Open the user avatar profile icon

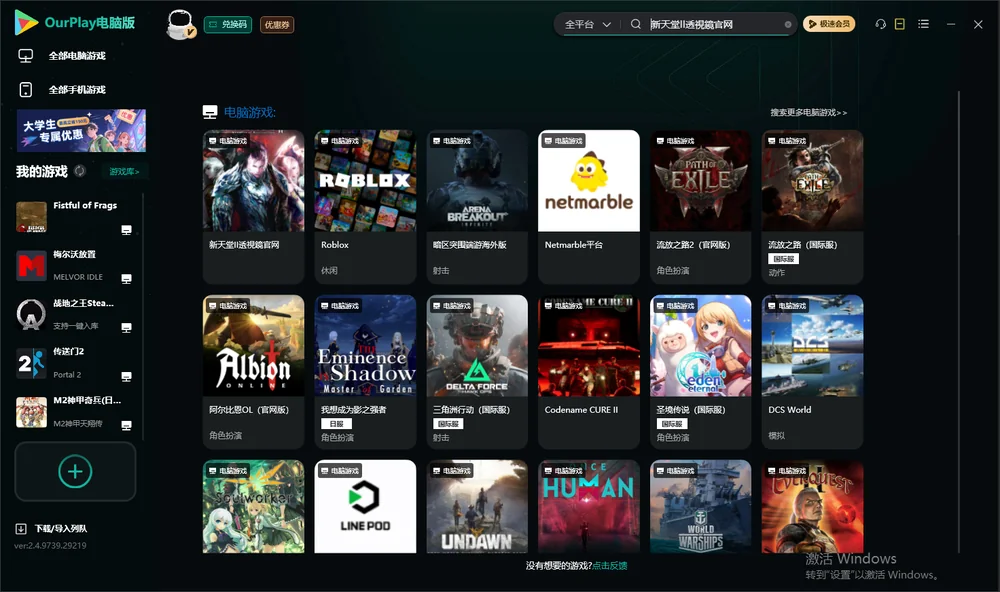180,25
